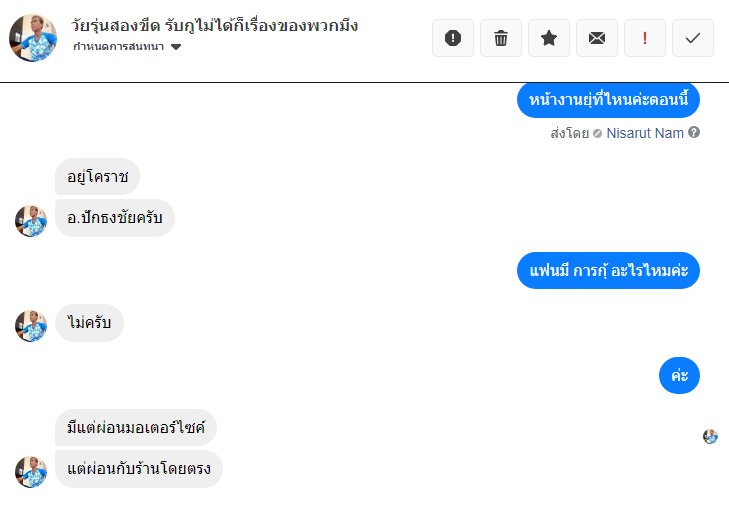Viewport: 729px width, 520px height.
Task: Click the small seen-receipt avatar at right
Action: click(710, 436)
